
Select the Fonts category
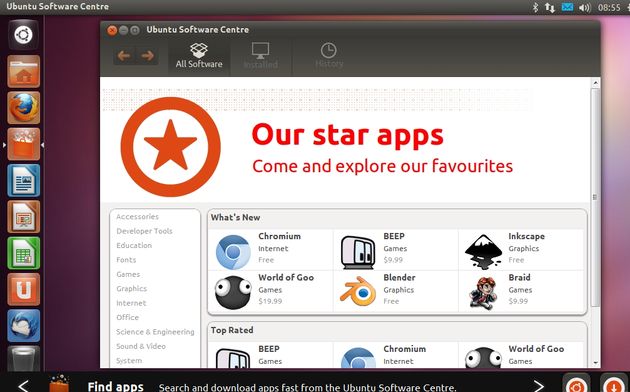tap(126, 260)
